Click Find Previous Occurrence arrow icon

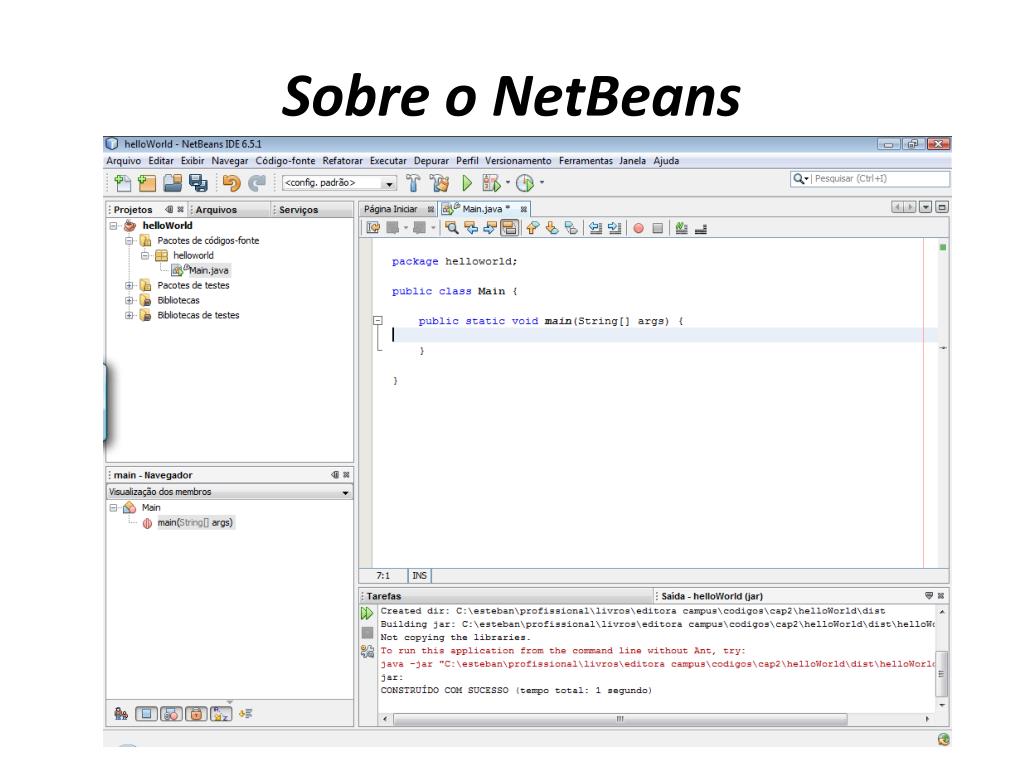[471, 228]
